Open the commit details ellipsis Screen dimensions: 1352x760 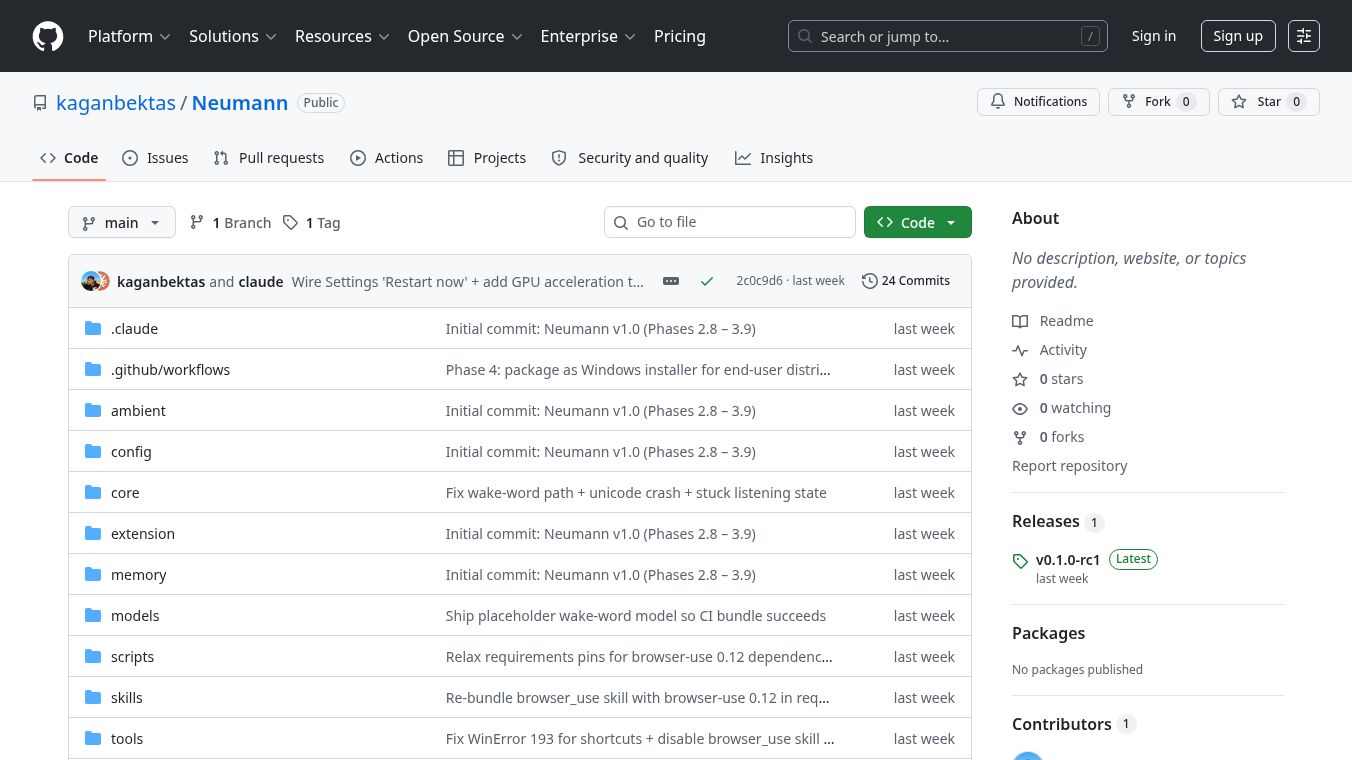[671, 281]
